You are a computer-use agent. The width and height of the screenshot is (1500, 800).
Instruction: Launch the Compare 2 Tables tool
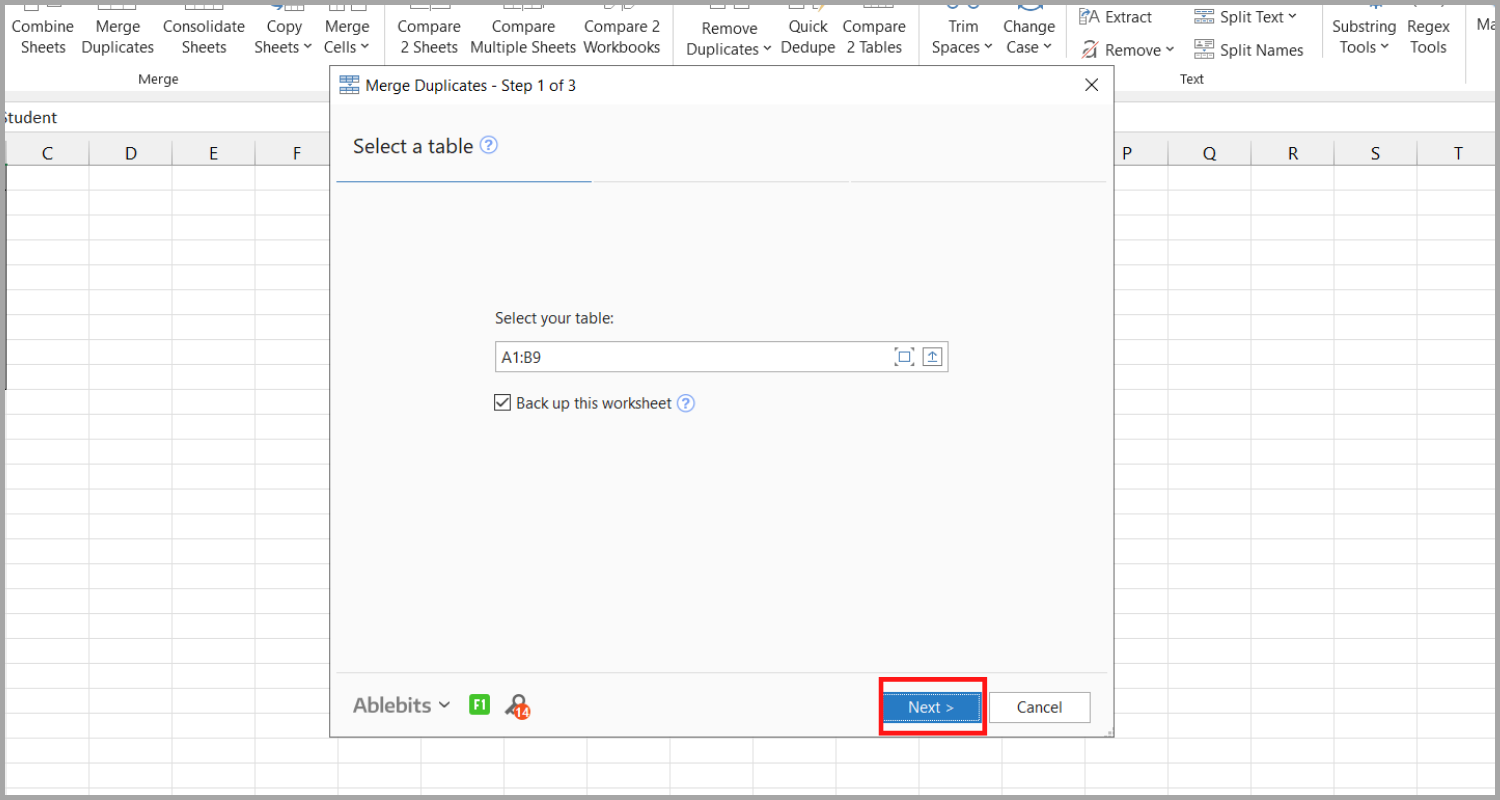click(874, 36)
